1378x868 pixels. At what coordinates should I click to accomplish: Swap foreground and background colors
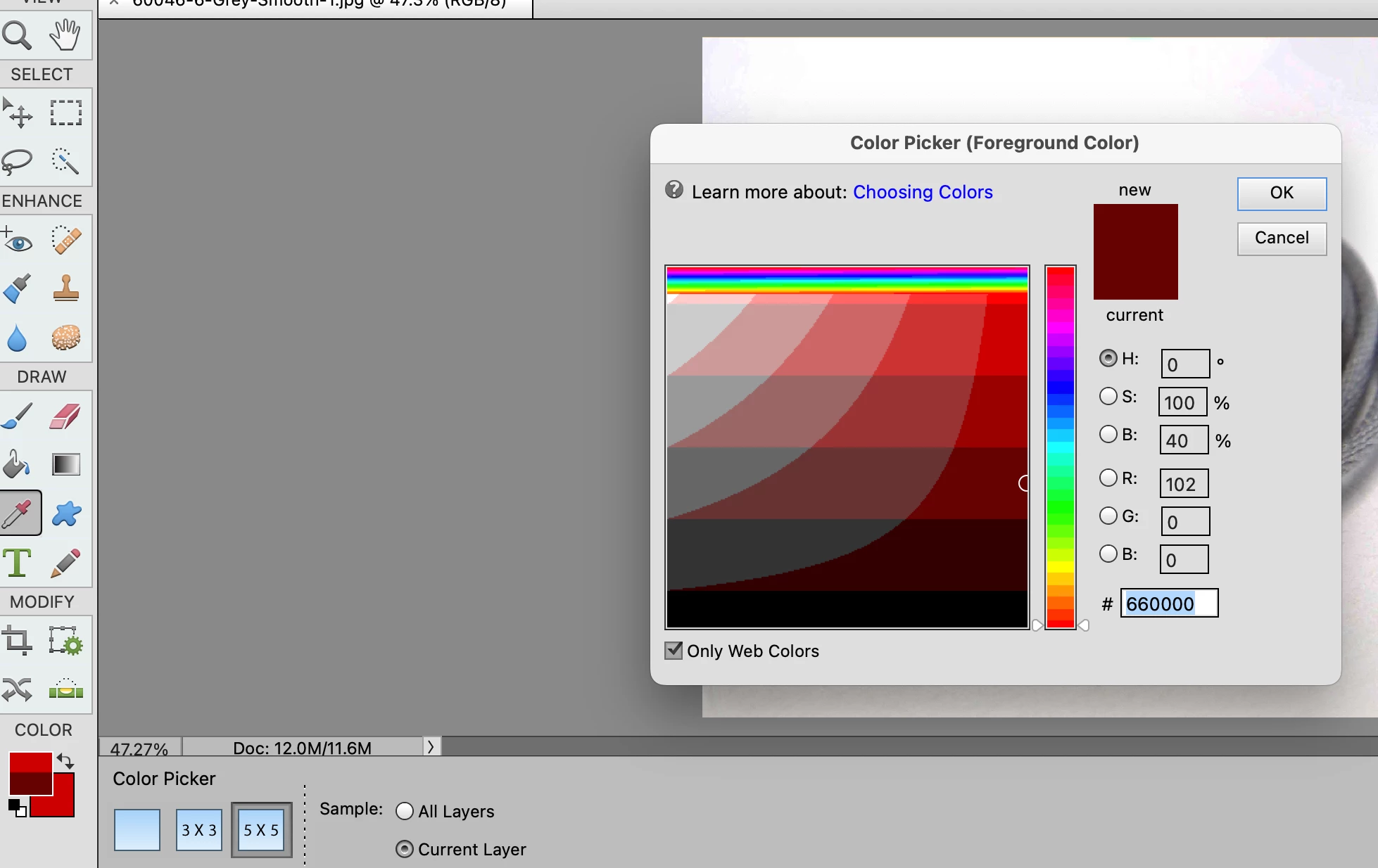pyautogui.click(x=65, y=761)
